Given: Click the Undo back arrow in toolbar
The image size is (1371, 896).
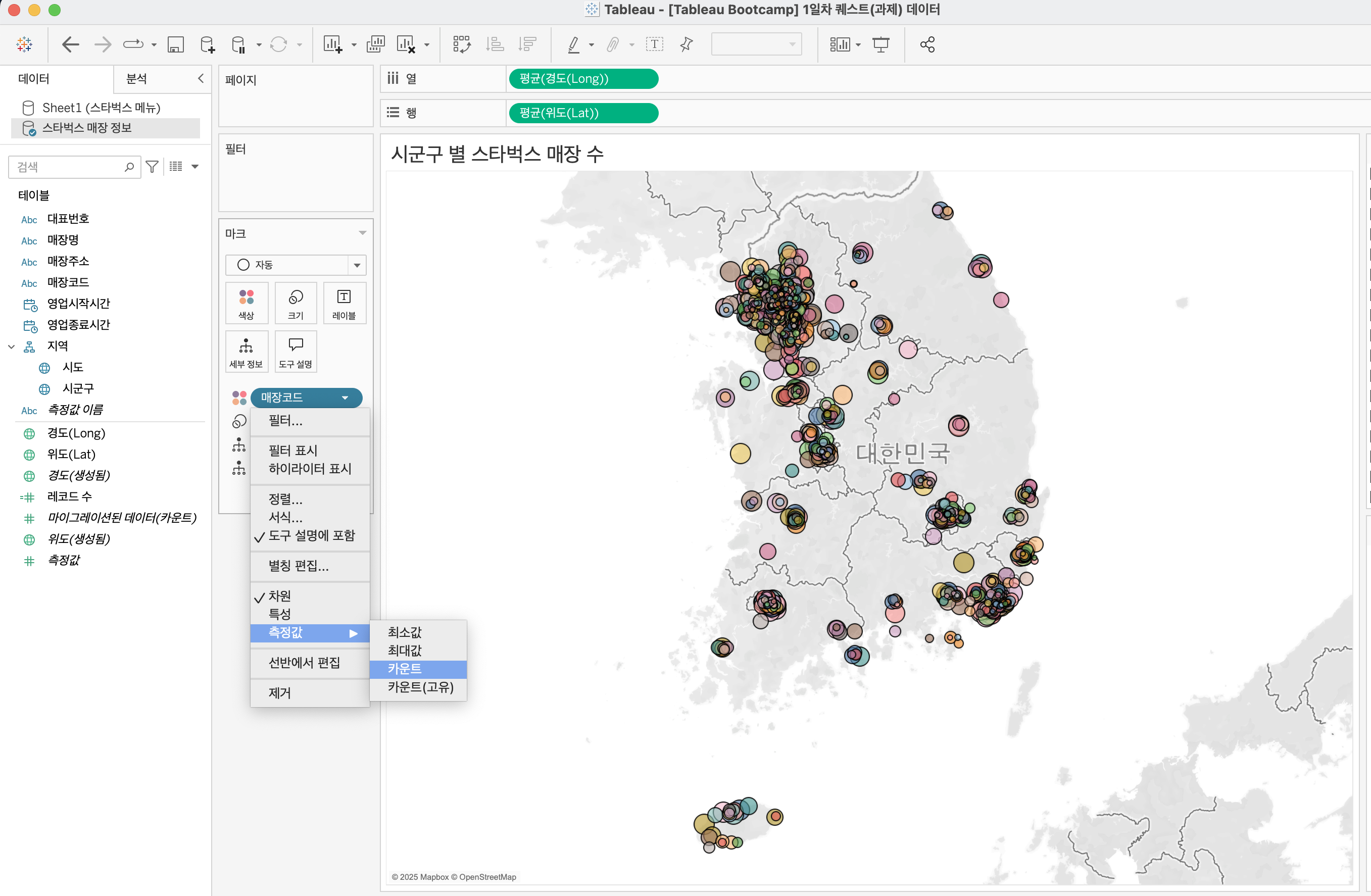Looking at the screenshot, I should pos(70,44).
